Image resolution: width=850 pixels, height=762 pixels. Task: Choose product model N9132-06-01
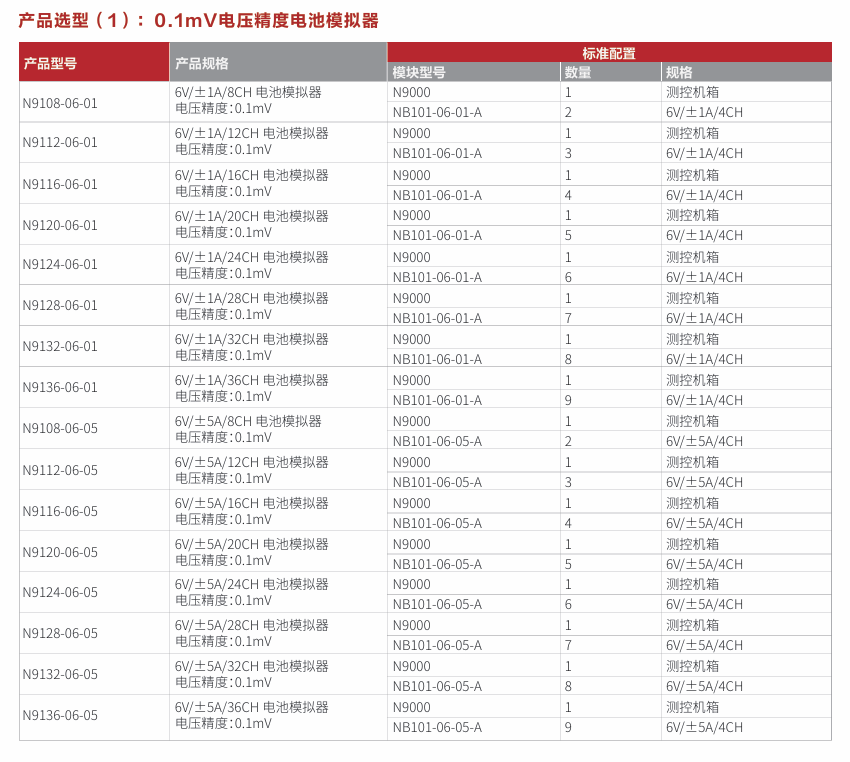point(60,347)
